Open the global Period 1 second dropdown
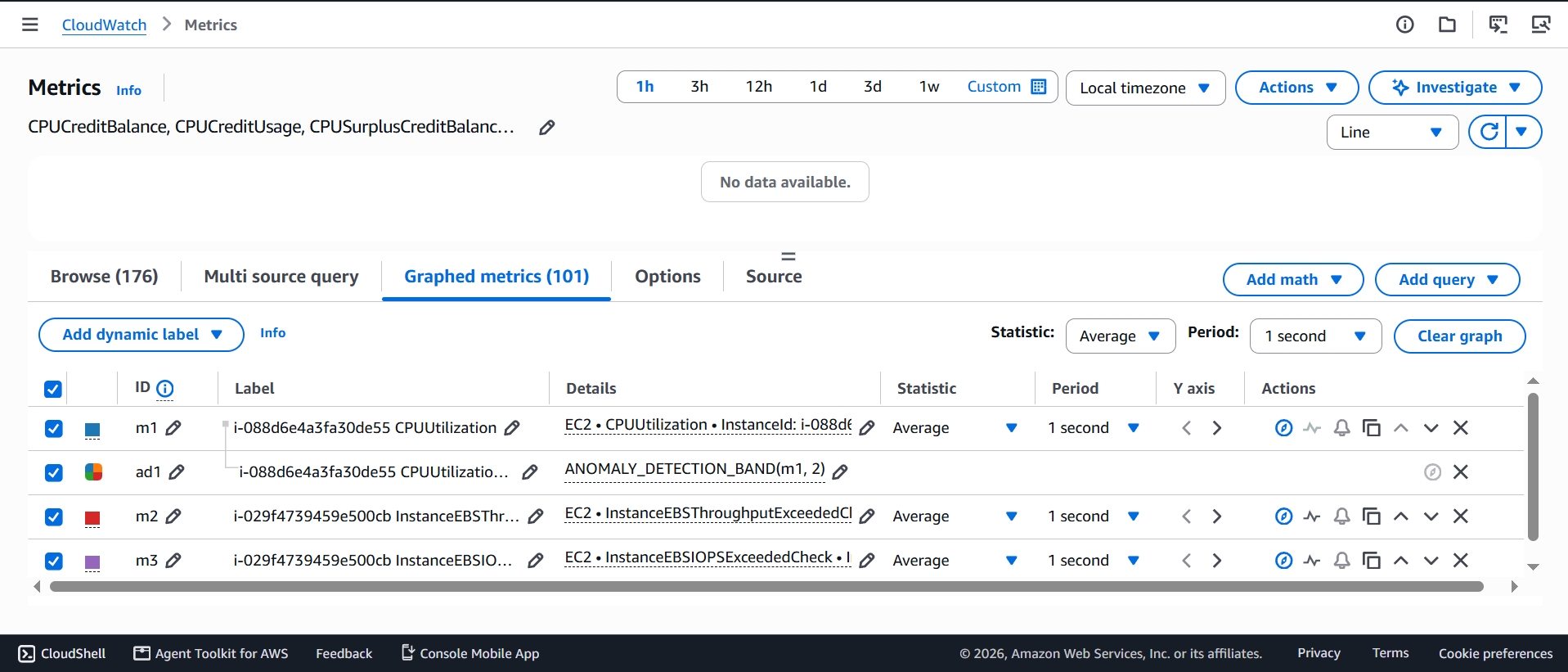The height and width of the screenshot is (672, 1568). pos(1315,336)
